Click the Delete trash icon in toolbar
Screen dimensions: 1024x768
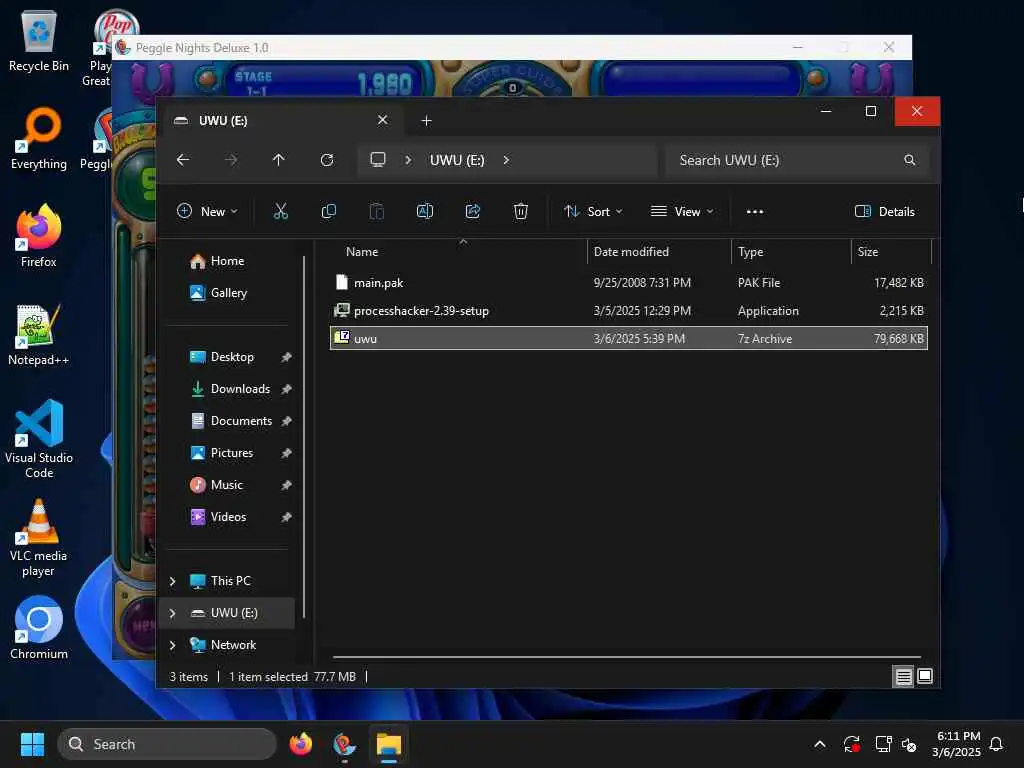point(520,211)
